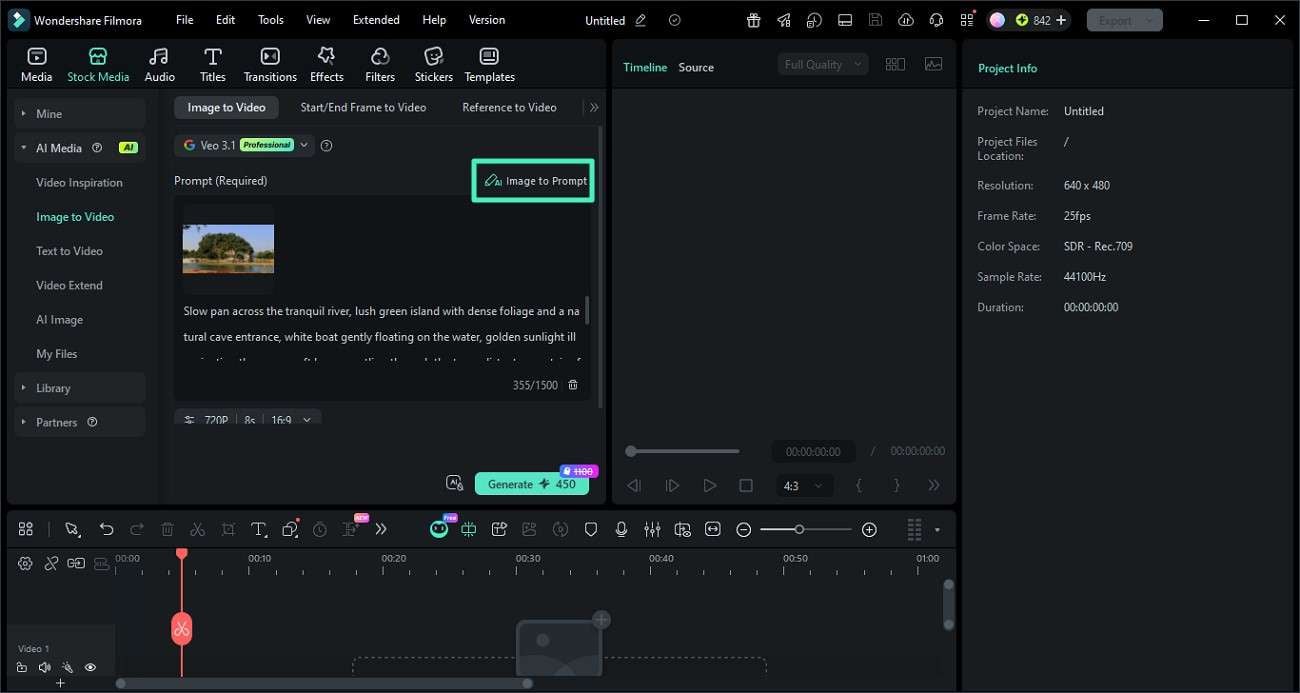Screen dimensions: 1300x693
Task: Open the 16:9 aspect ratio dropdown
Action: point(290,420)
